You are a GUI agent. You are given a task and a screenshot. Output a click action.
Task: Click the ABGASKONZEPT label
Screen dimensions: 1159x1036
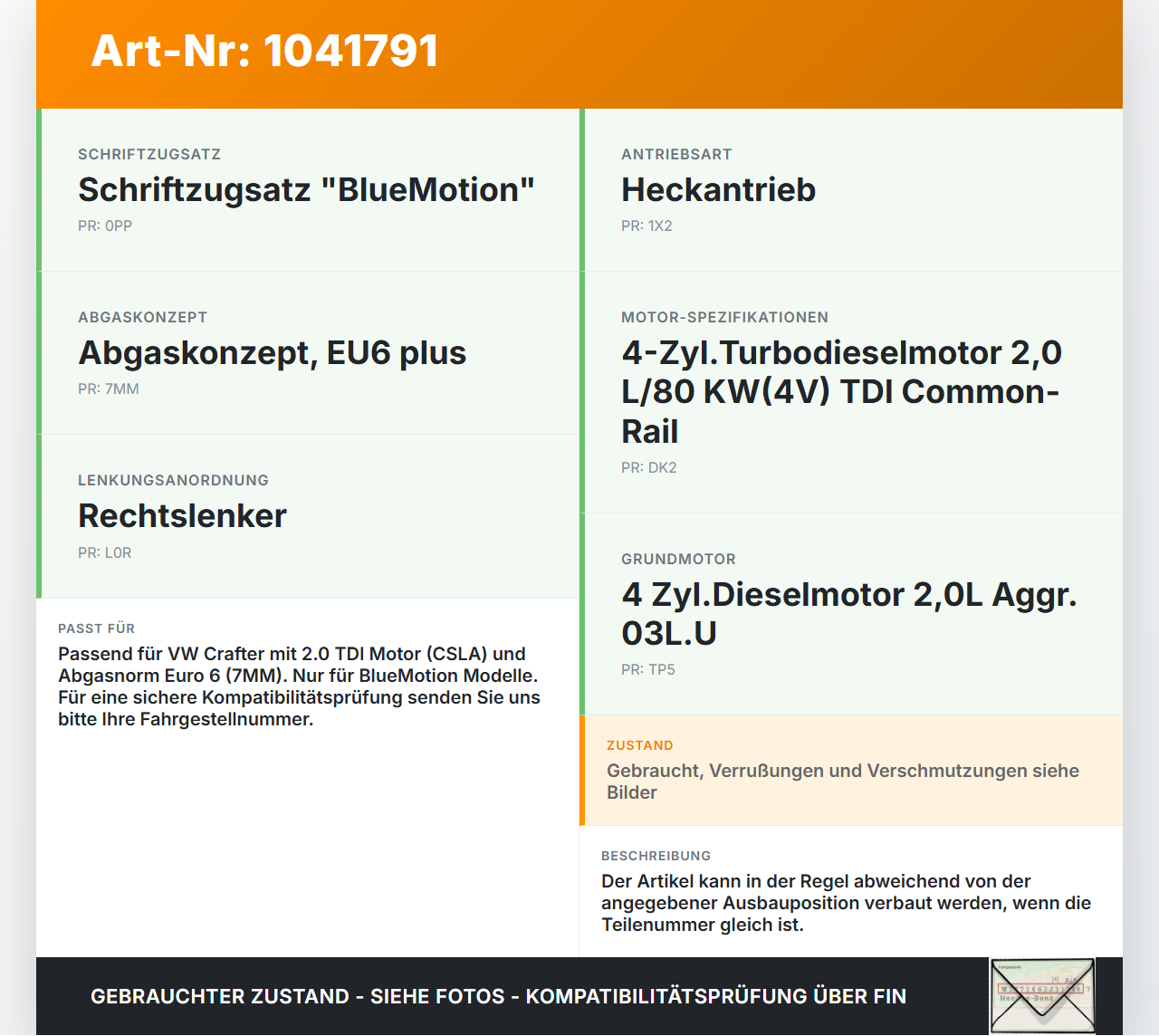[x=143, y=318]
